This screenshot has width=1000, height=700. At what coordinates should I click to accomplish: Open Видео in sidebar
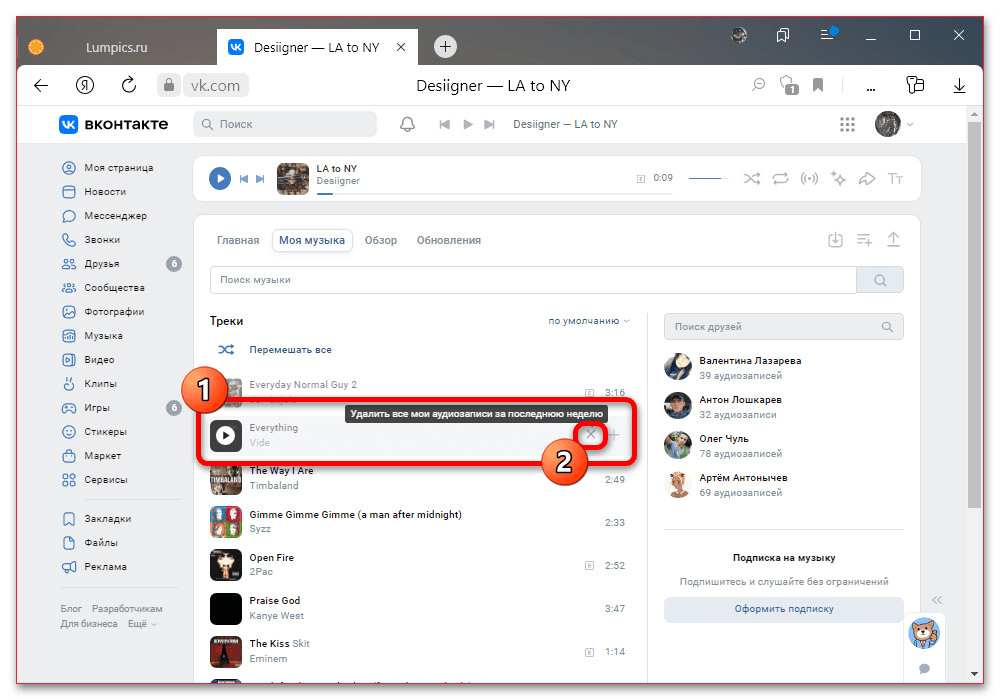(x=89, y=360)
